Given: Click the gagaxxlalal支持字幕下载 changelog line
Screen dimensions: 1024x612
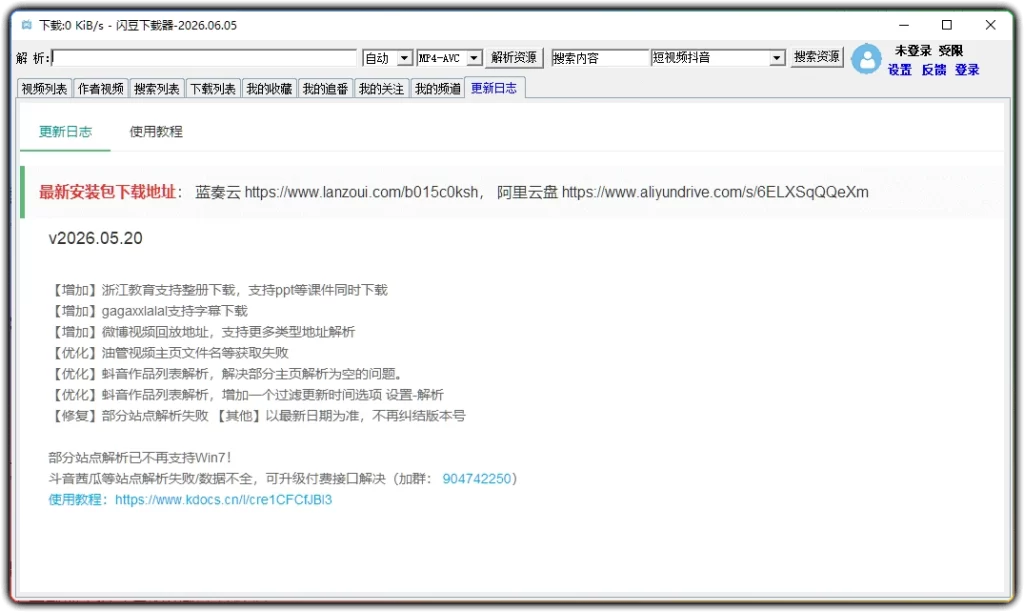Looking at the screenshot, I should tap(149, 311).
